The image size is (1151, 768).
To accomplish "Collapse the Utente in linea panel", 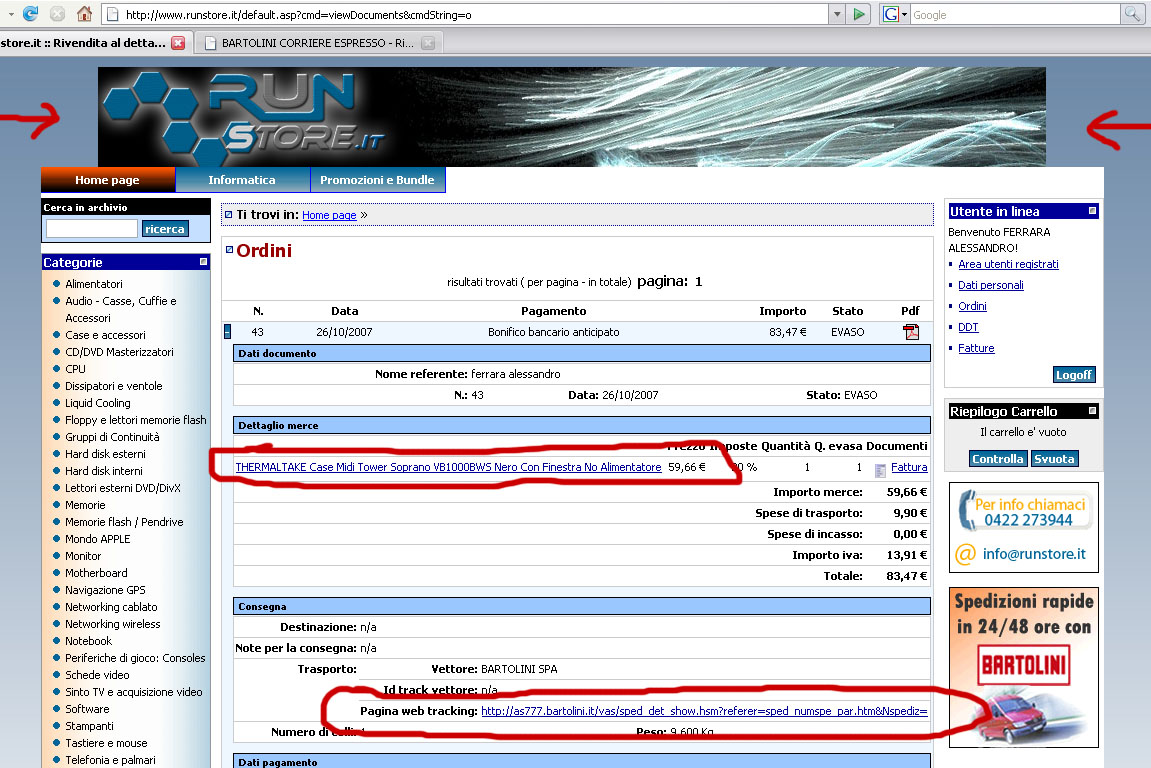I will [1092, 211].
